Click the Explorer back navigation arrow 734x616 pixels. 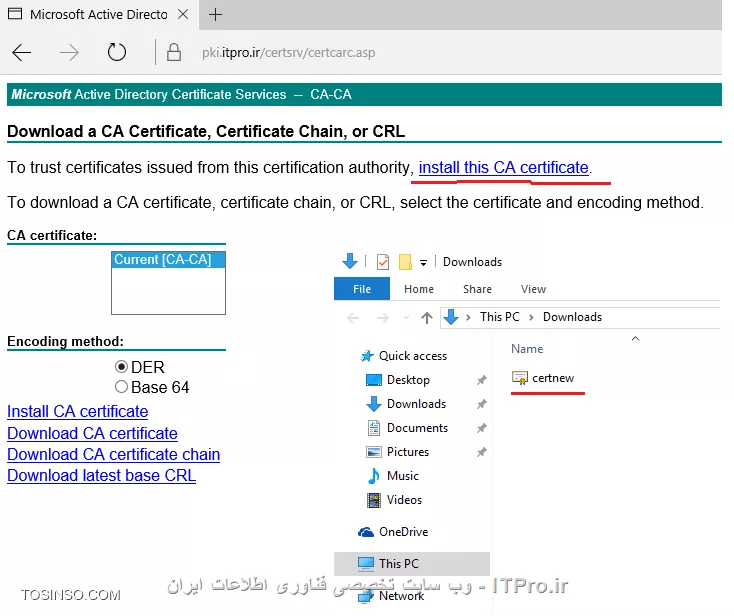point(353,318)
